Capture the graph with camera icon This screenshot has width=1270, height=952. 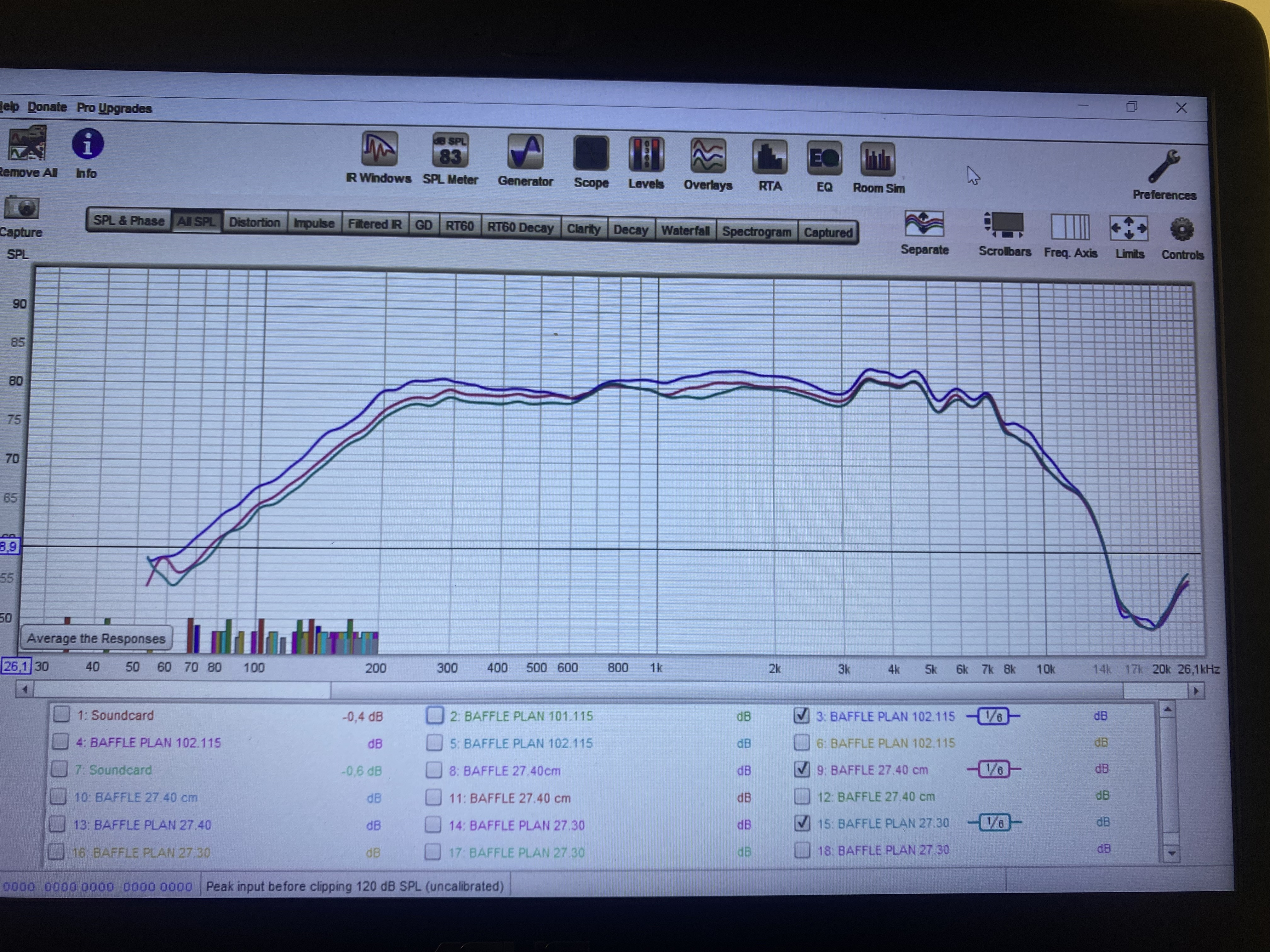(22, 216)
